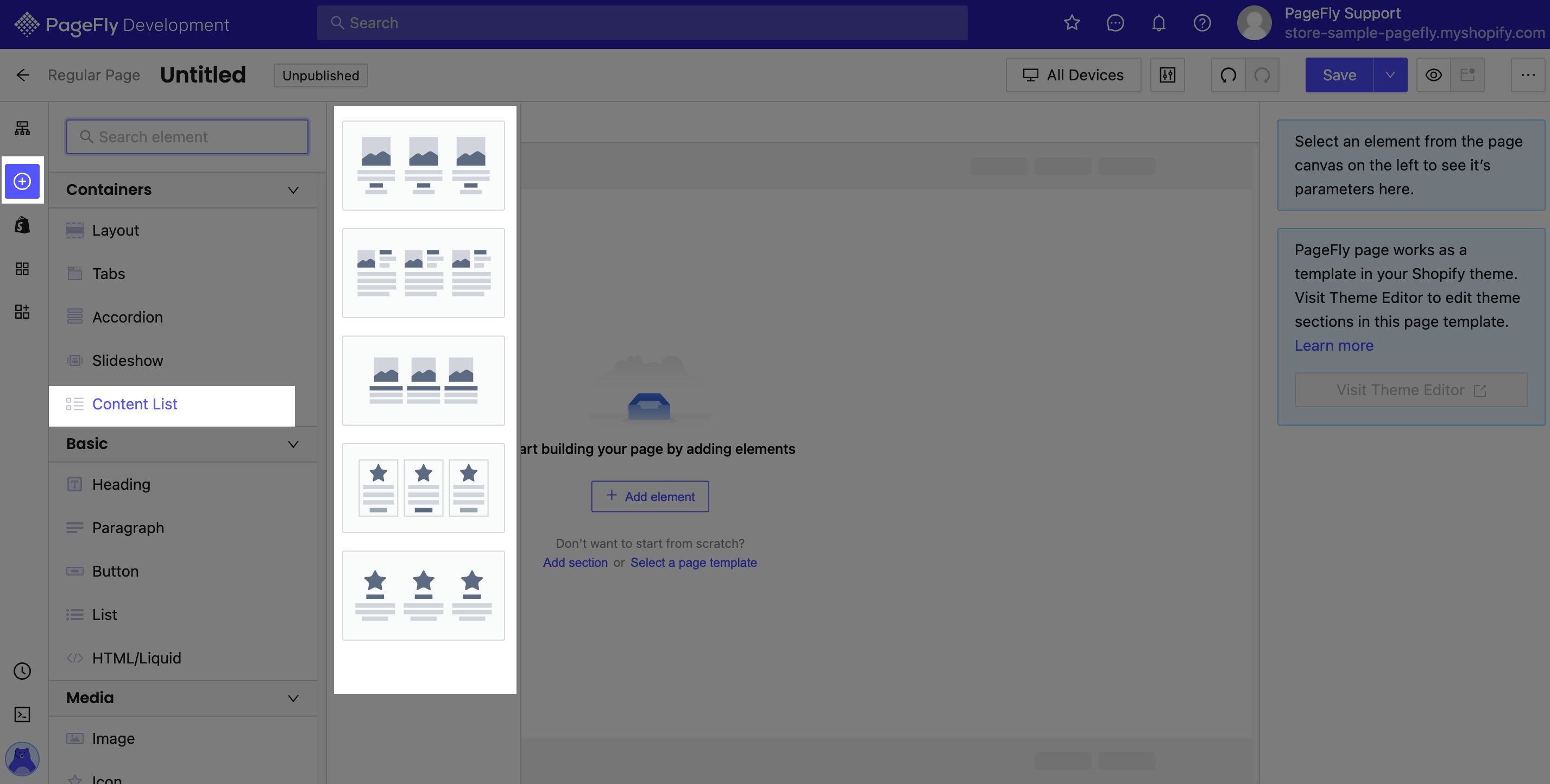The height and width of the screenshot is (784, 1550).
Task: Select the Paragraph element
Action: [x=182, y=528]
